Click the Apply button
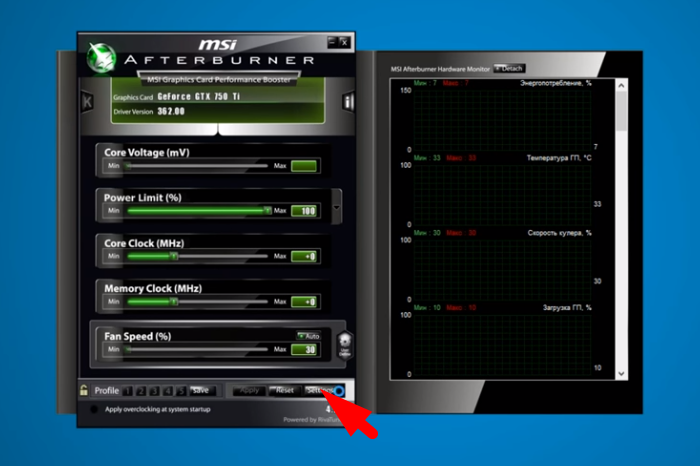The width and height of the screenshot is (700, 466). tap(249, 391)
